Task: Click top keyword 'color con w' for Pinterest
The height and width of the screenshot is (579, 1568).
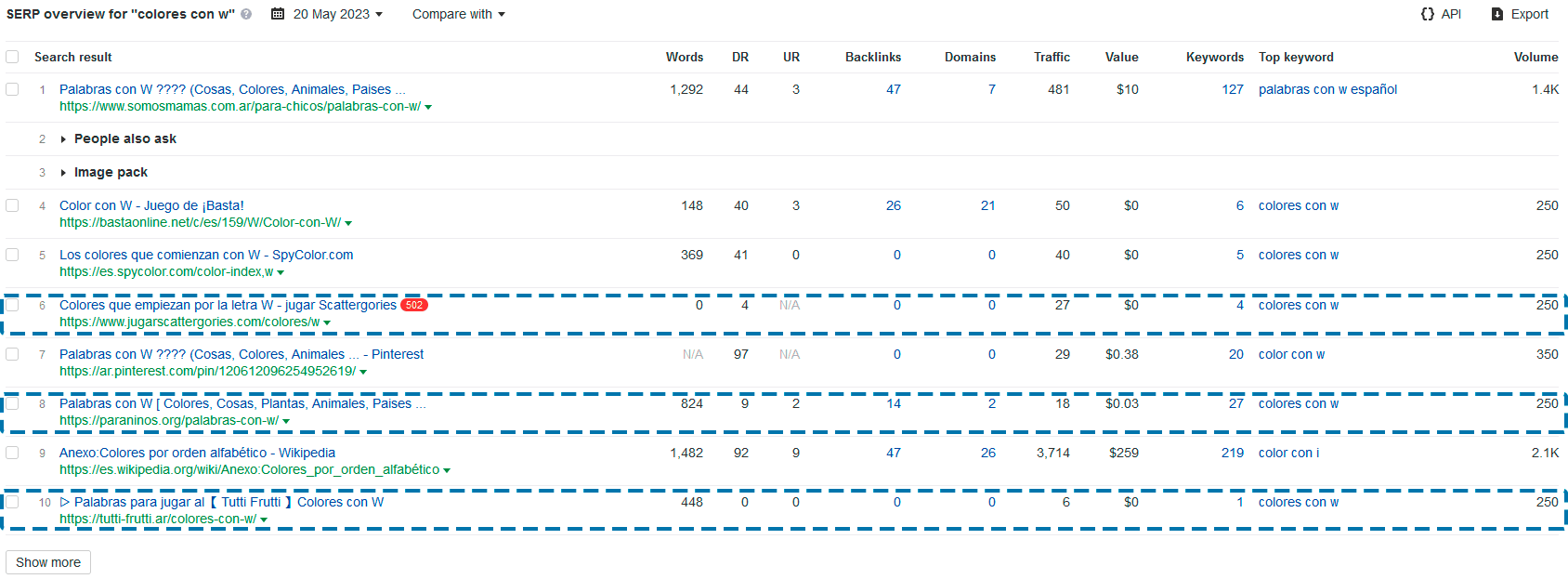Action: [1291, 354]
